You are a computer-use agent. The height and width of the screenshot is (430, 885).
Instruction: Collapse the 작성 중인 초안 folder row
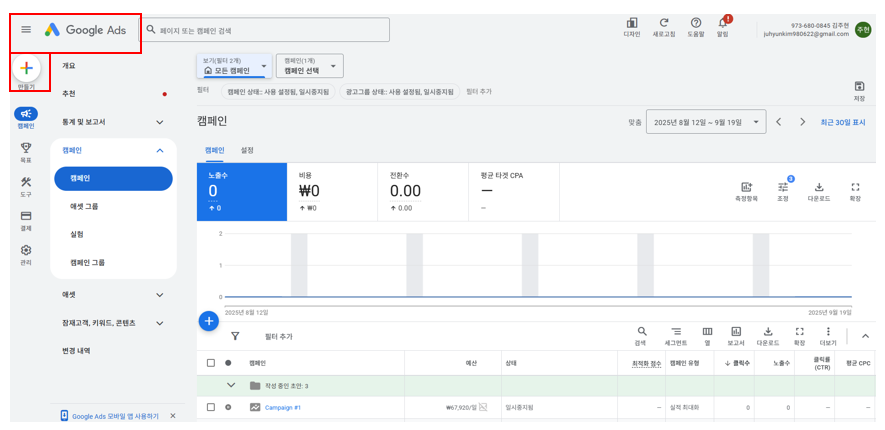tap(230, 385)
